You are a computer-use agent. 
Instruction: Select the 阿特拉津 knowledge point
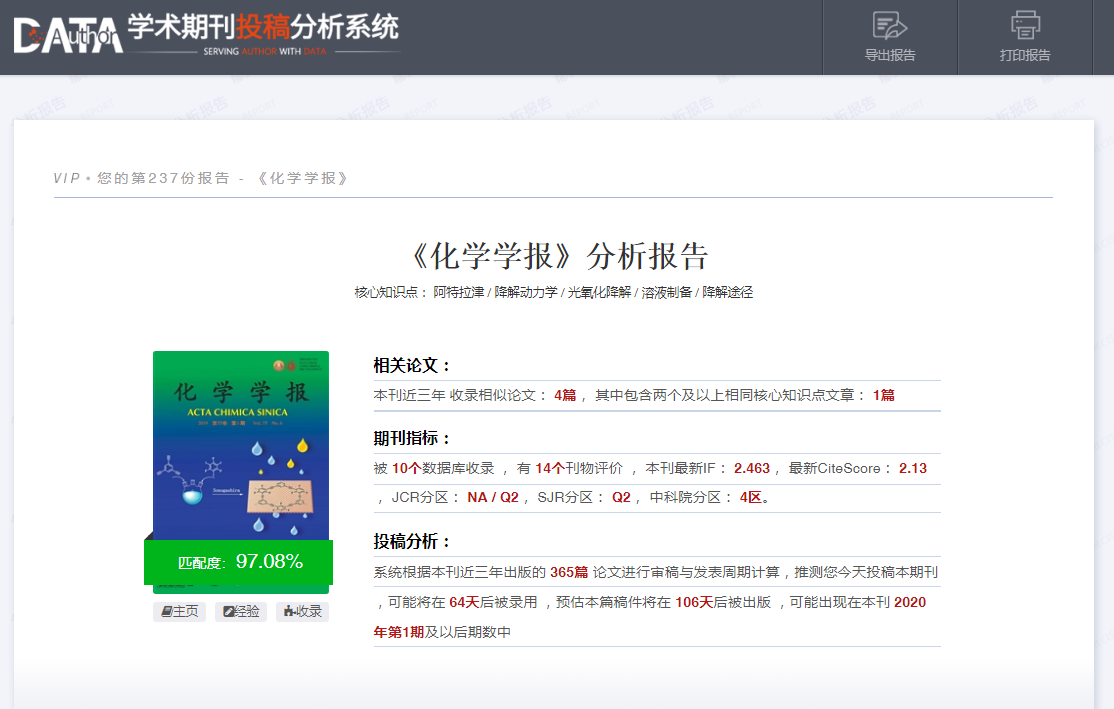(x=458, y=292)
